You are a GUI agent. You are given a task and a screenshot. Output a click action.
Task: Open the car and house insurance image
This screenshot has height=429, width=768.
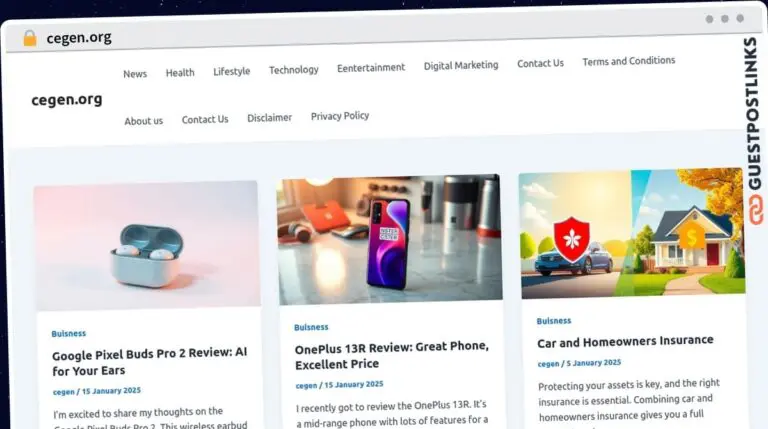632,233
